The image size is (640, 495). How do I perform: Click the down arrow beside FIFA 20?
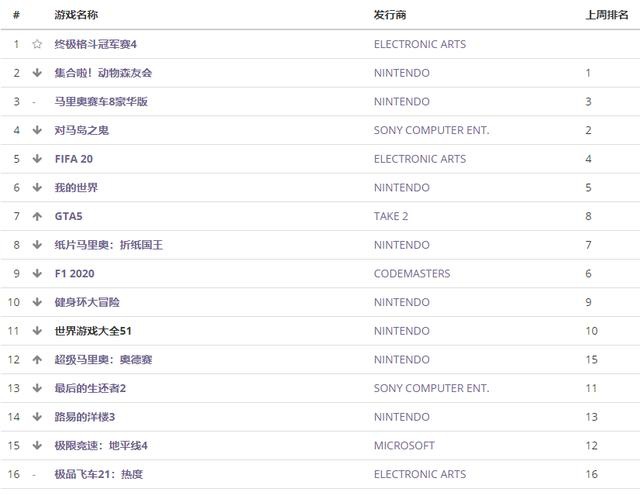coord(37,159)
